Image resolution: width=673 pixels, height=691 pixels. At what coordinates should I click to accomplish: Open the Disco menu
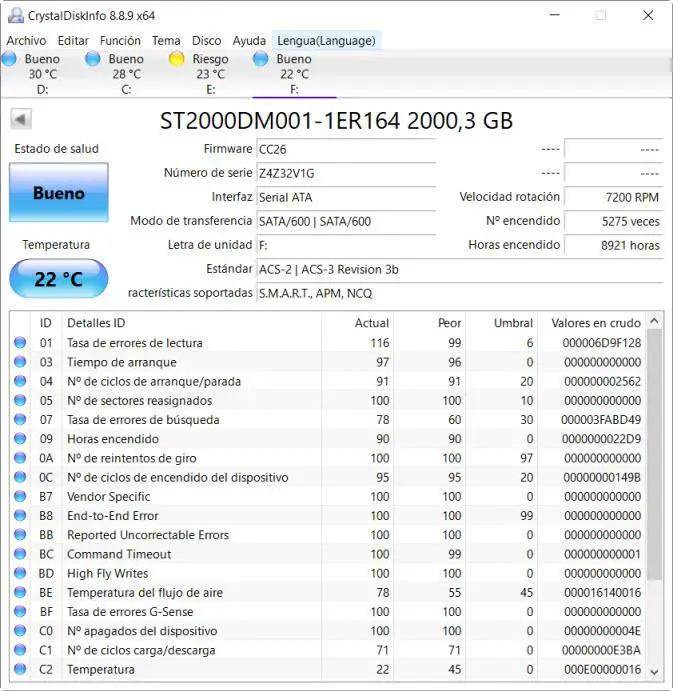pyautogui.click(x=206, y=41)
